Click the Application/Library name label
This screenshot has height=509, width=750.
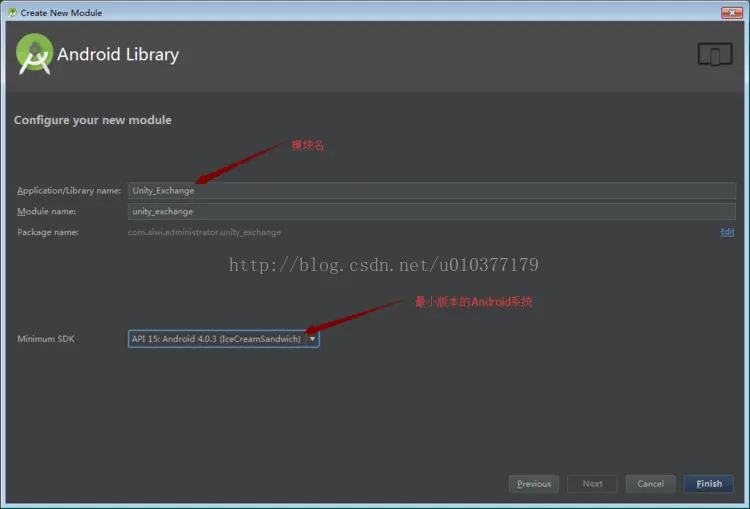(69, 190)
